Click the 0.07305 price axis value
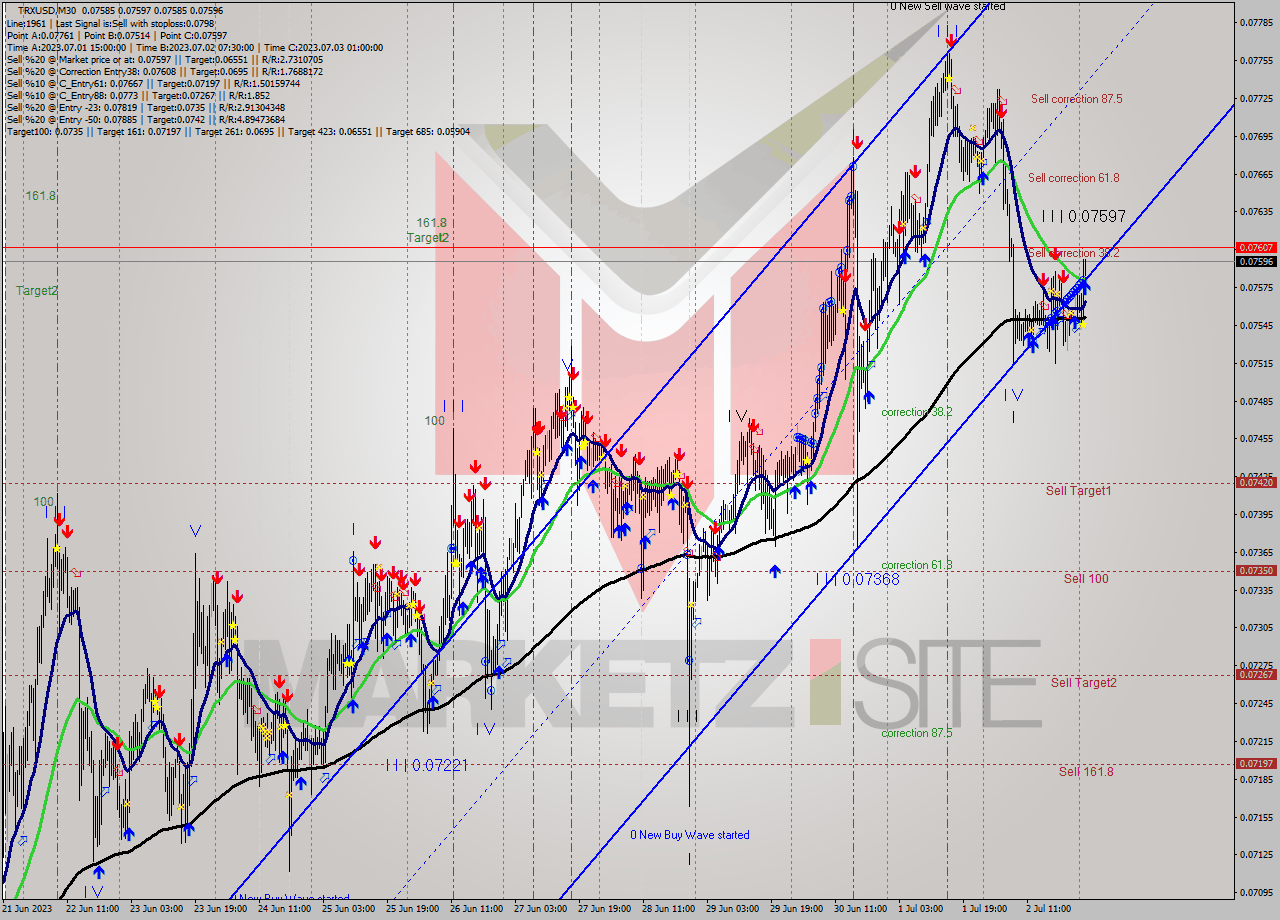1280x920 pixels. 1257,628
